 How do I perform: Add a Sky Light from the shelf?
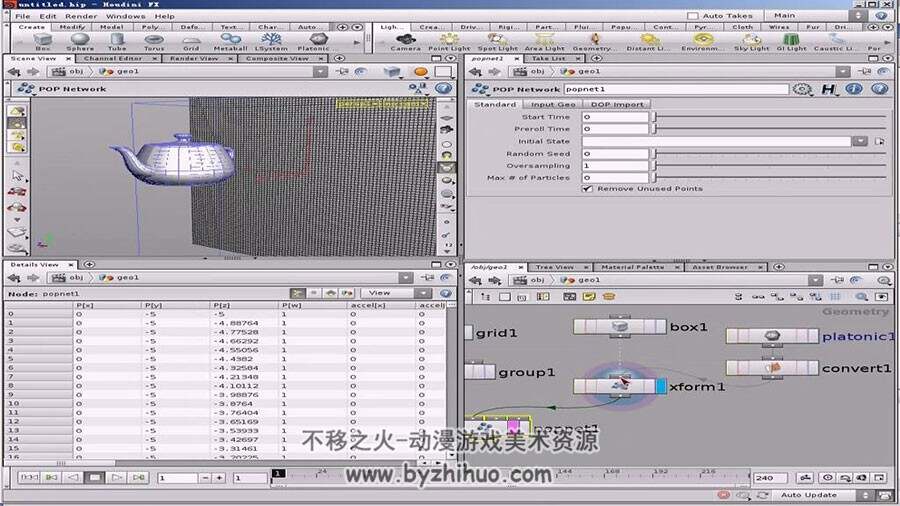point(751,42)
